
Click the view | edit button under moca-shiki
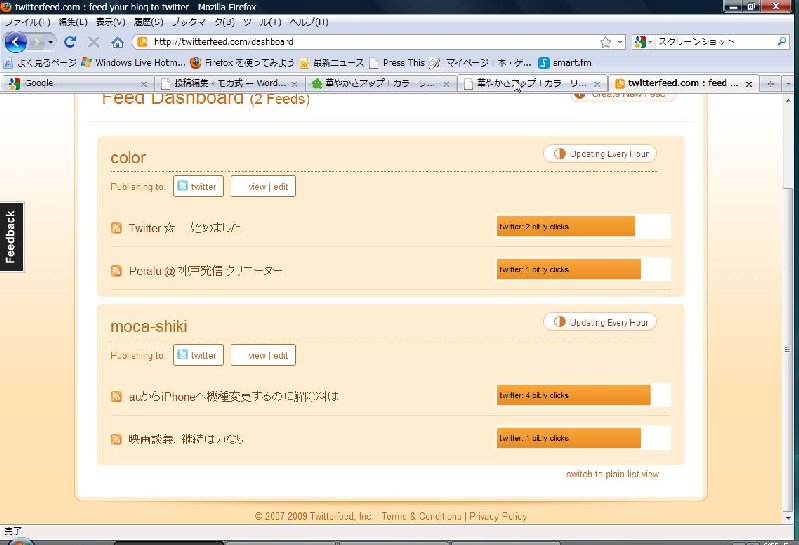(263, 355)
